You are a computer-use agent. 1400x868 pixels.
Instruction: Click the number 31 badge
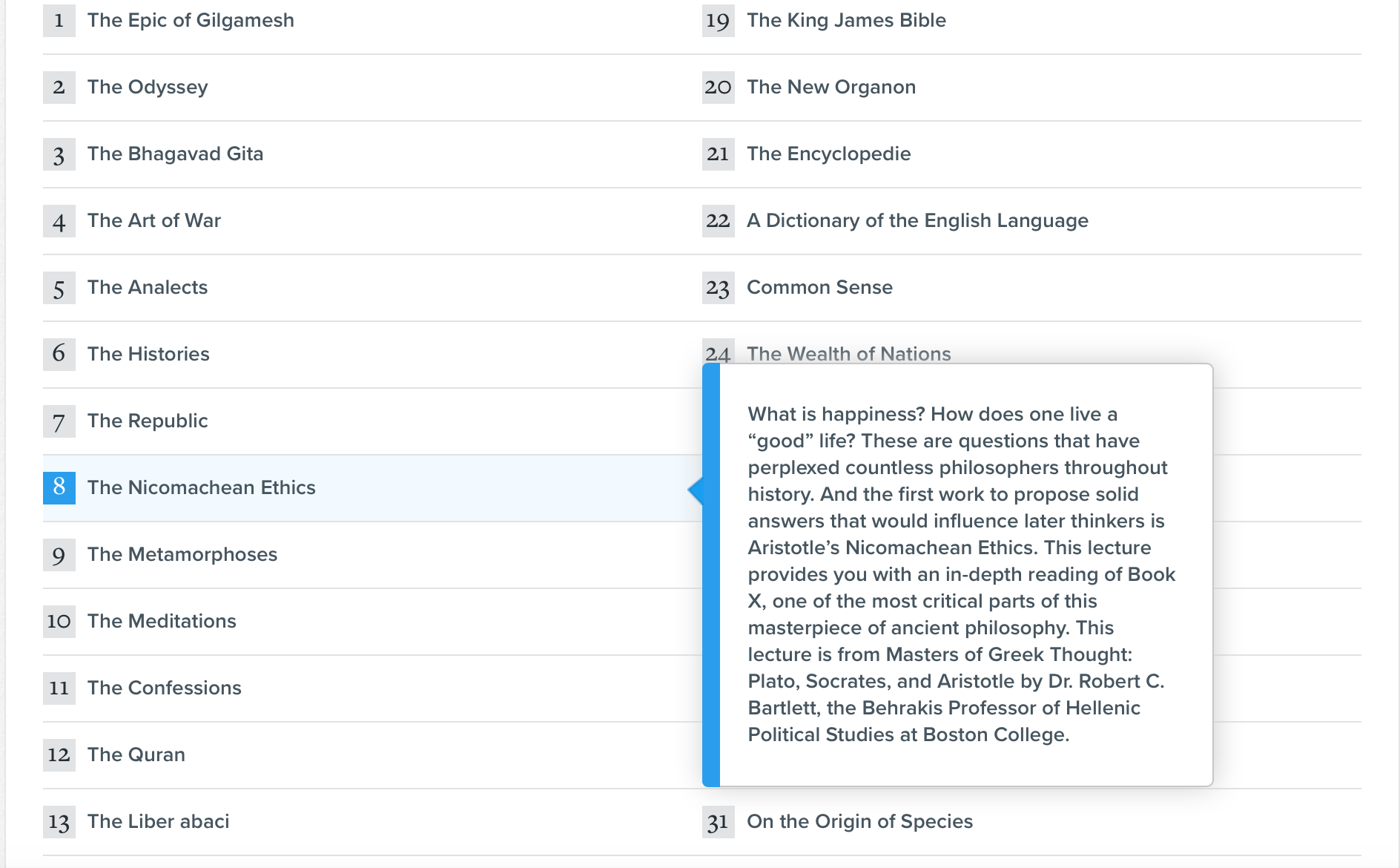[718, 822]
